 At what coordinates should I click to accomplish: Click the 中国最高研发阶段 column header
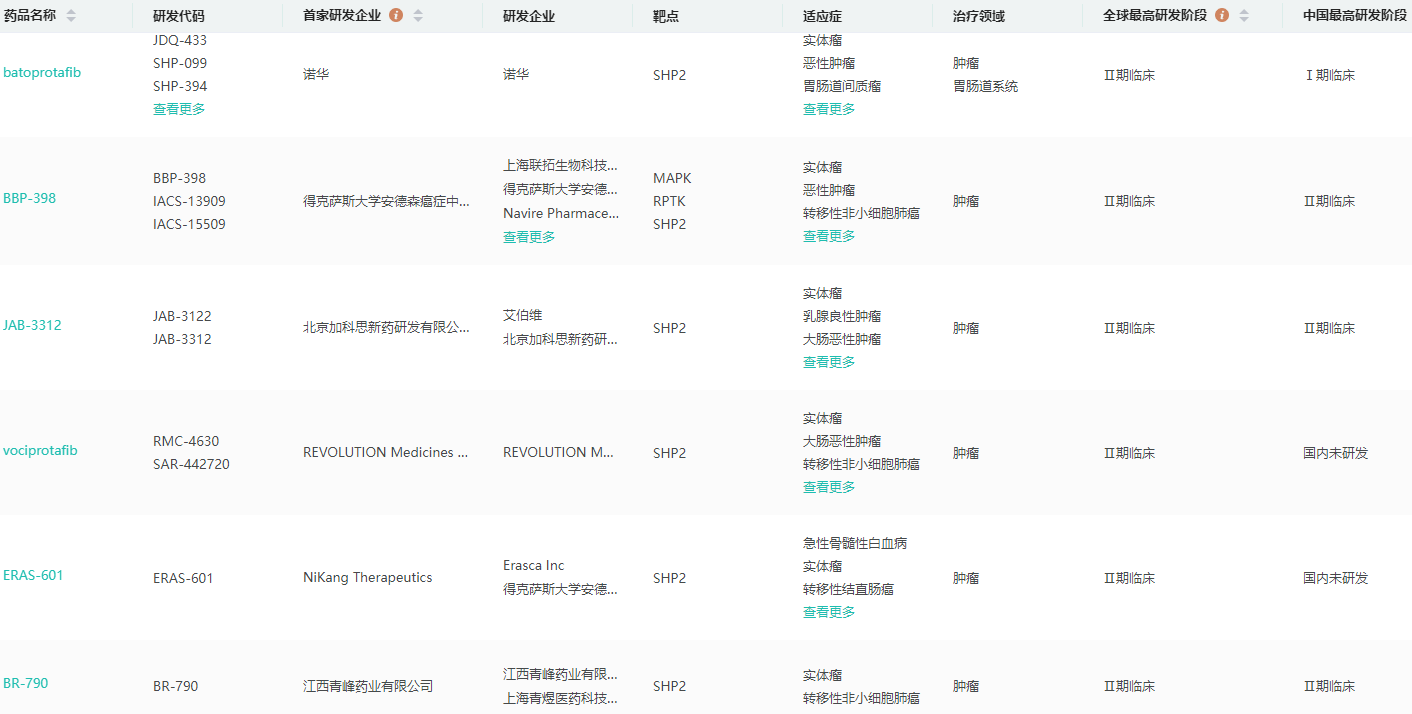(1355, 16)
